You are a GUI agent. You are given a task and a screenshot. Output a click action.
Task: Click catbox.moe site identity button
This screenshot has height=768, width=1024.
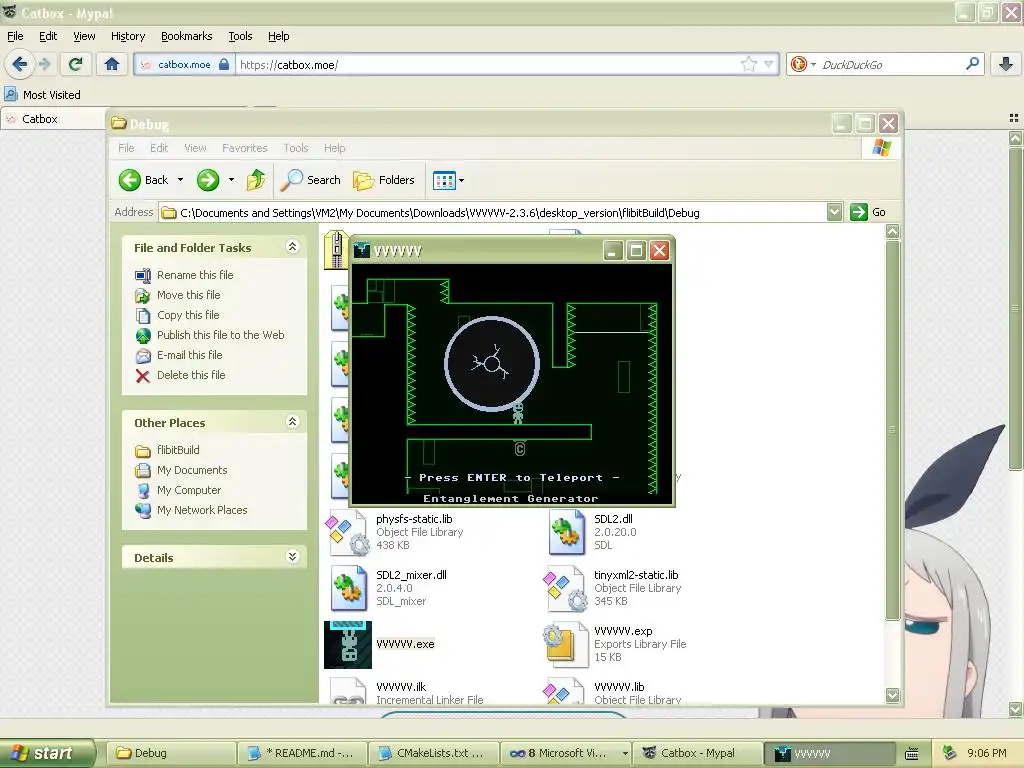tap(184, 64)
